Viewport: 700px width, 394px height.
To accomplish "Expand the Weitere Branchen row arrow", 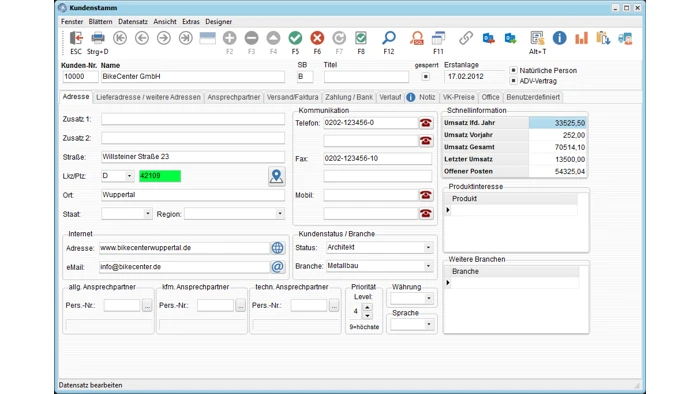I will pos(448,283).
